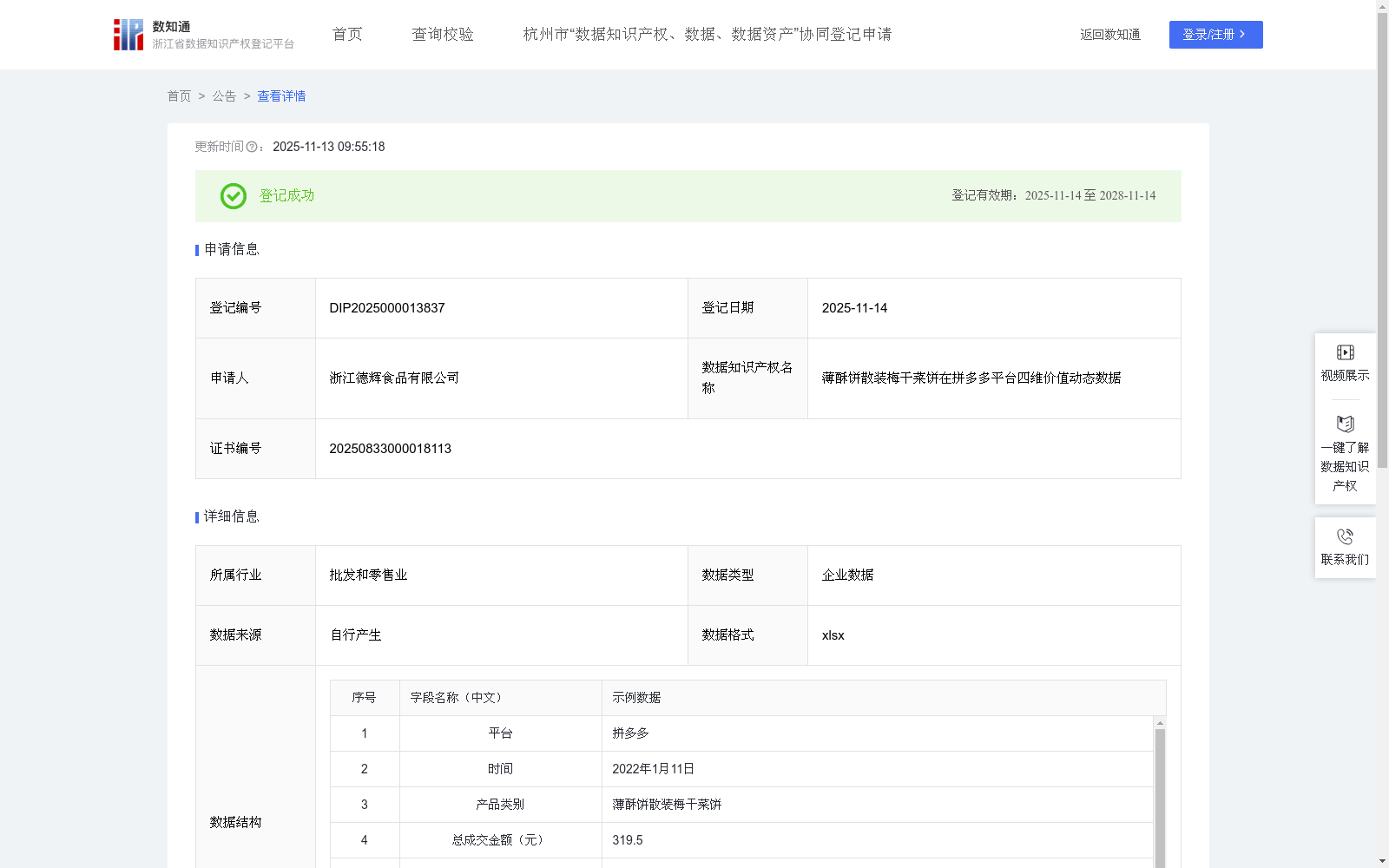Select the registration number DIP2025000013837 cell
The width and height of the screenshot is (1389, 868).
coord(386,307)
